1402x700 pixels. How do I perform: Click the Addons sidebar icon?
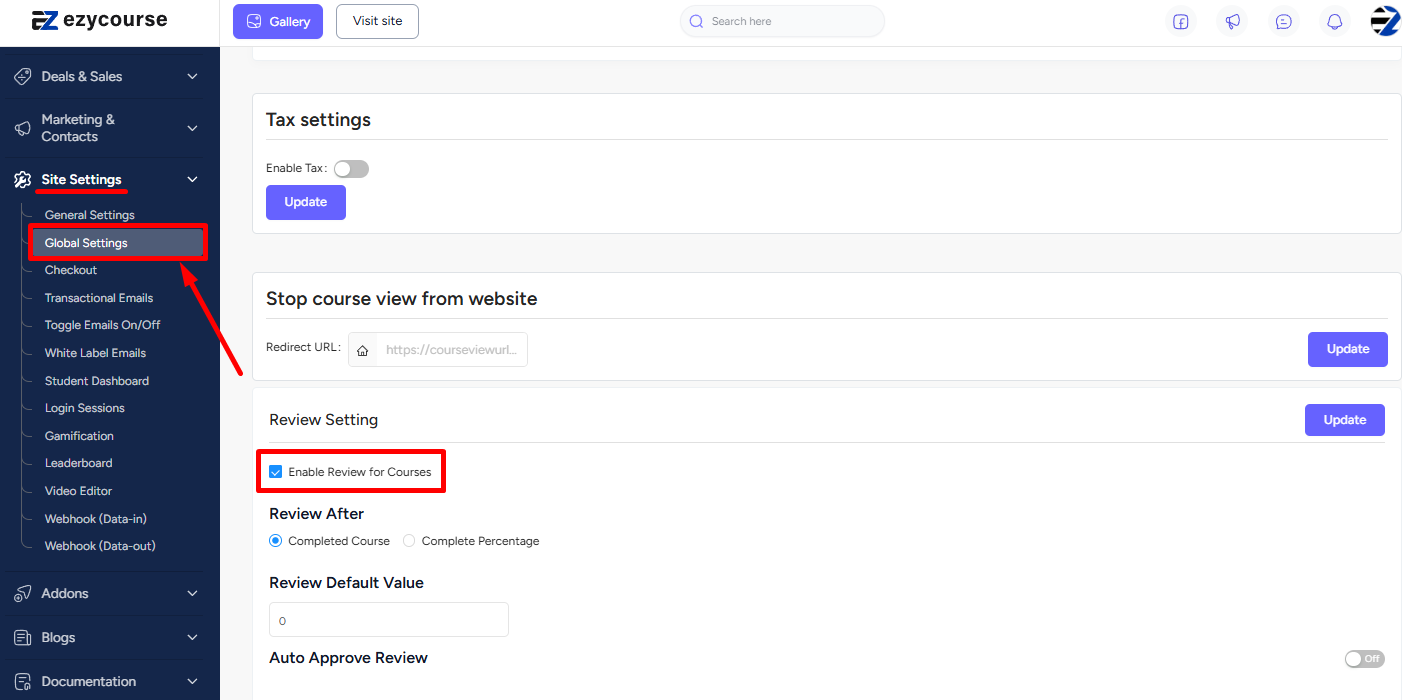pyautogui.click(x=22, y=594)
